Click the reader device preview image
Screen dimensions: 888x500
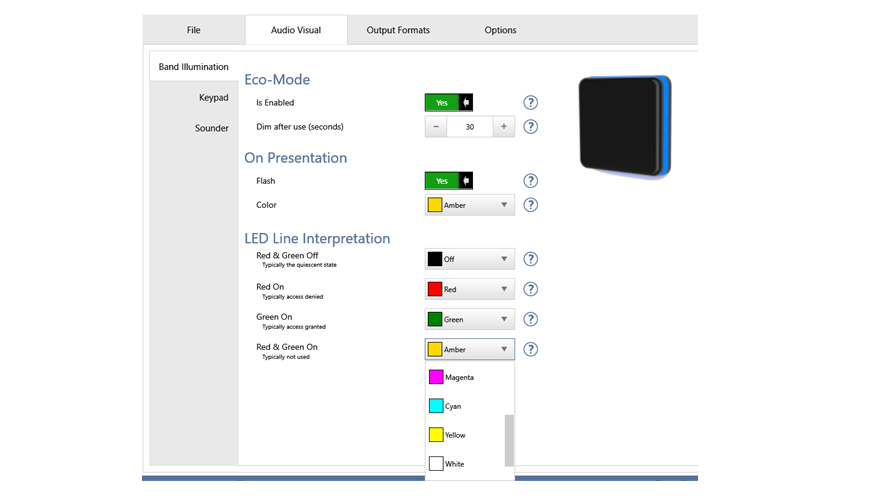pos(625,127)
